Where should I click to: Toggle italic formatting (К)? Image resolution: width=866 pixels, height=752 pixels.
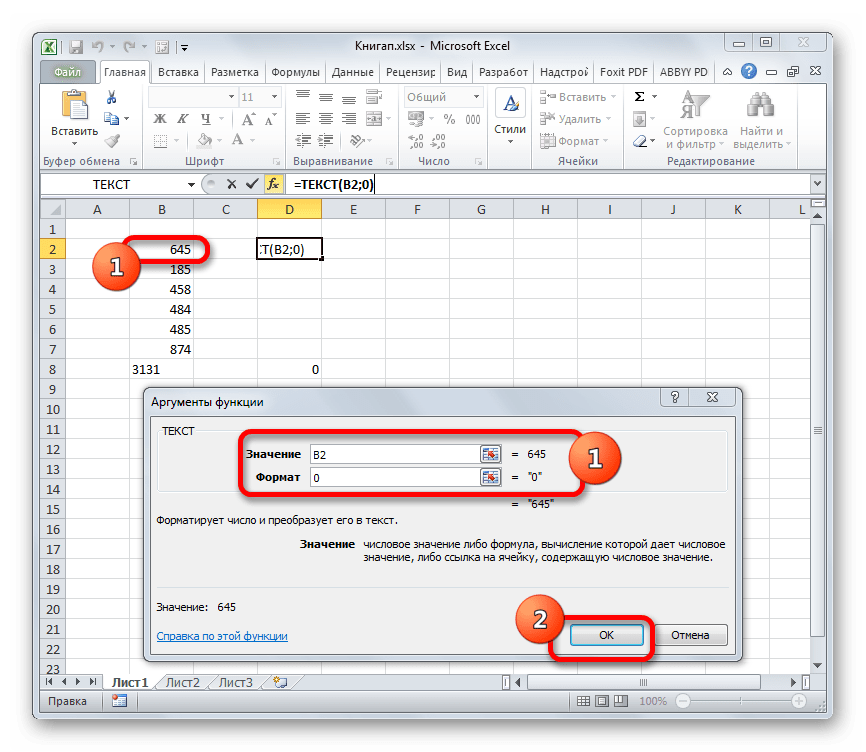click(x=182, y=119)
